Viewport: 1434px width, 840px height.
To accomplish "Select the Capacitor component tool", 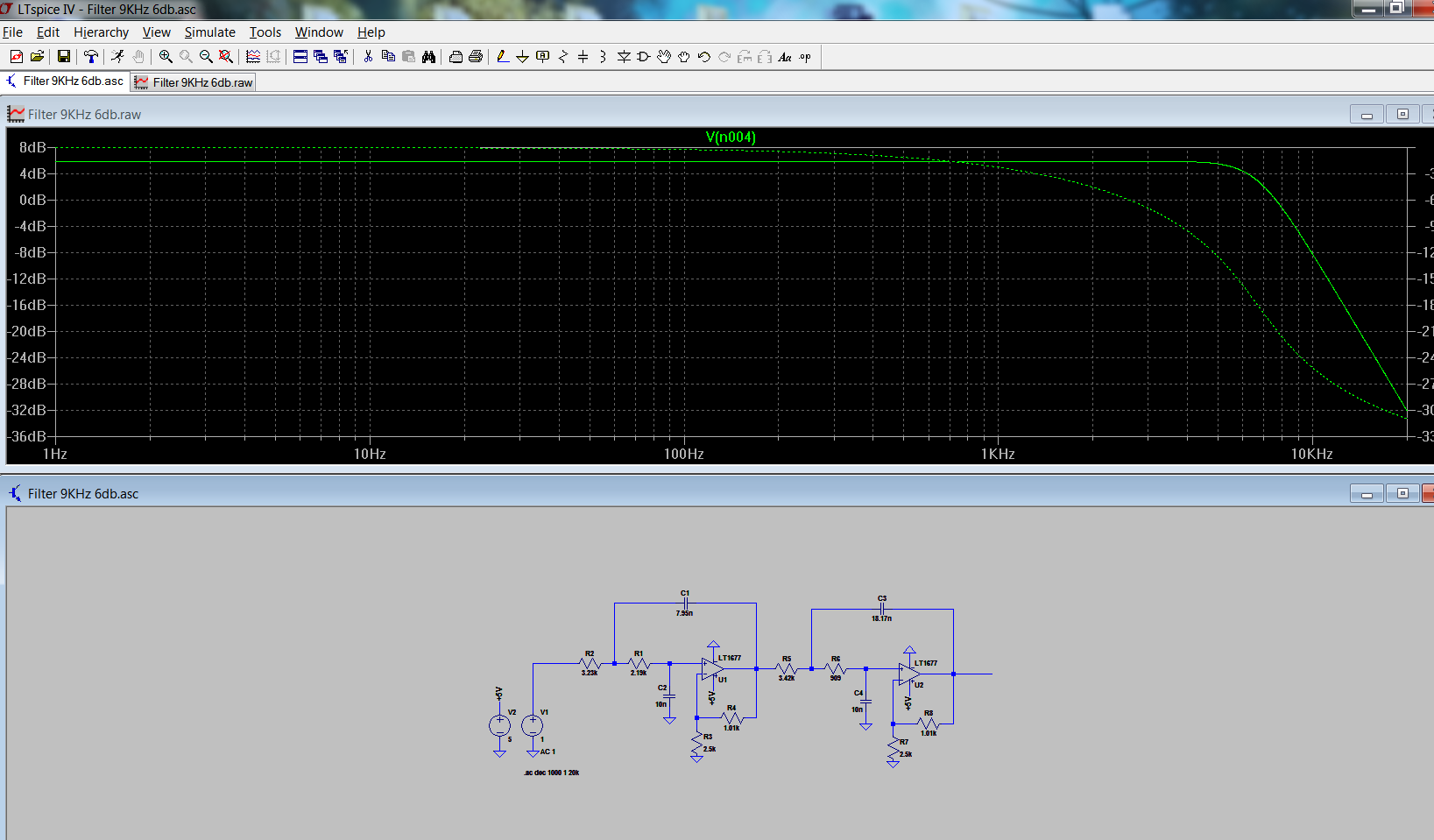I will click(583, 57).
